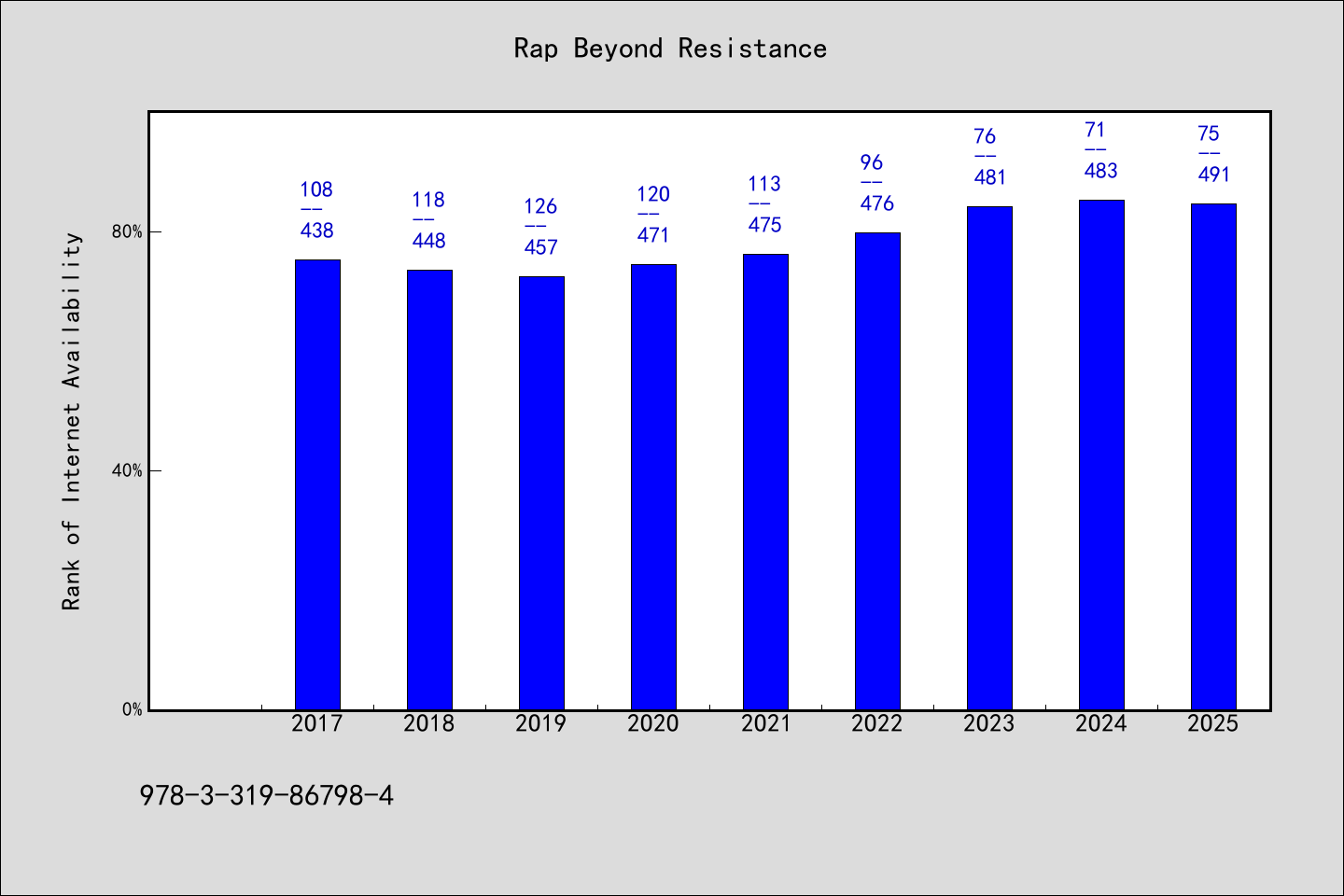Click the value 471 above 2020
This screenshot has width=1344, height=896.
(x=653, y=235)
